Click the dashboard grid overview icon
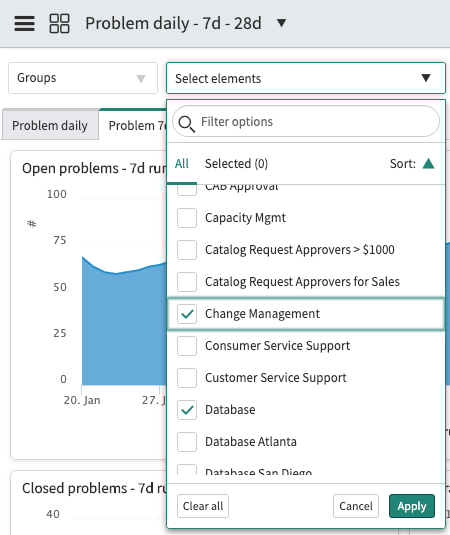 (59, 24)
